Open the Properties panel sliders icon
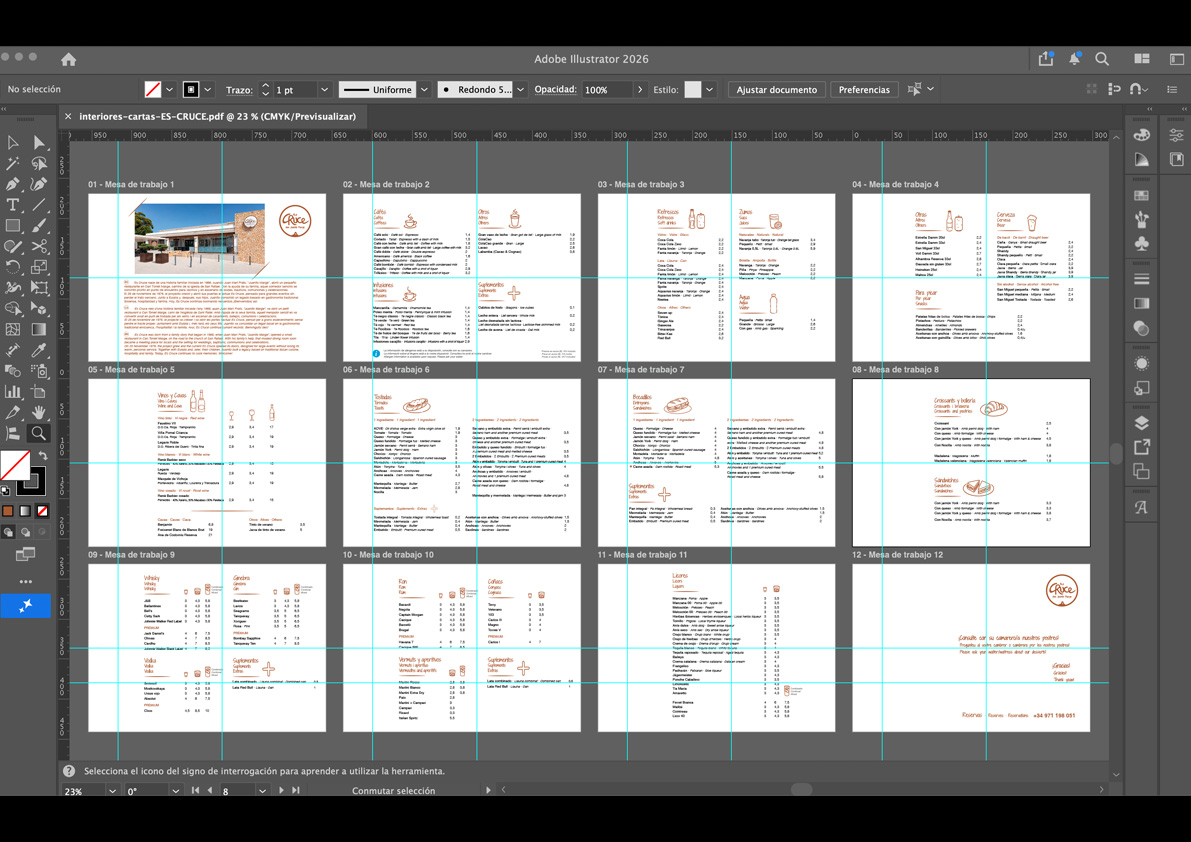This screenshot has height=842, width=1191. [x=1177, y=134]
